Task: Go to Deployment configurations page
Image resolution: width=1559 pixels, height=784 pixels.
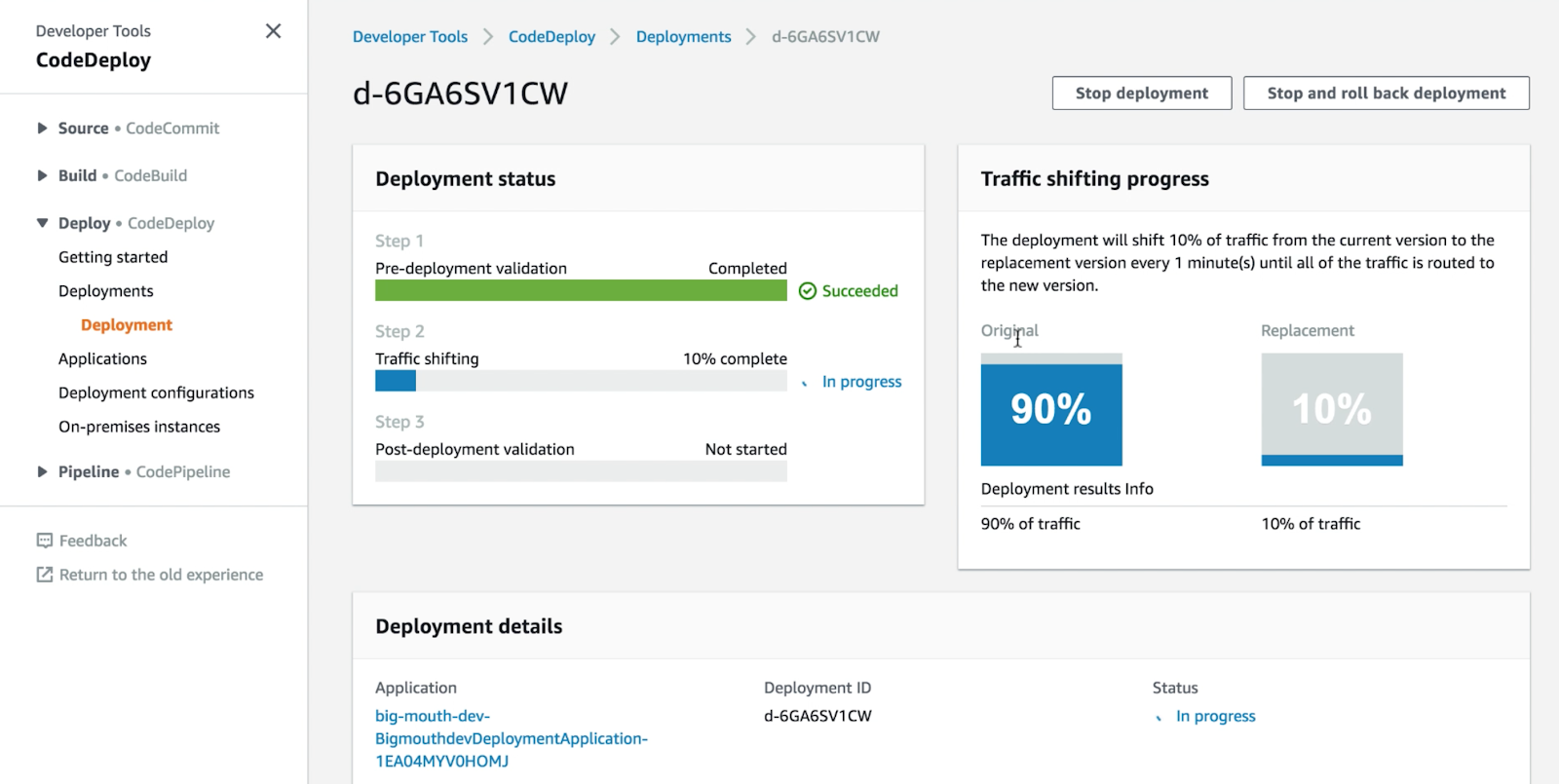Action: [156, 392]
